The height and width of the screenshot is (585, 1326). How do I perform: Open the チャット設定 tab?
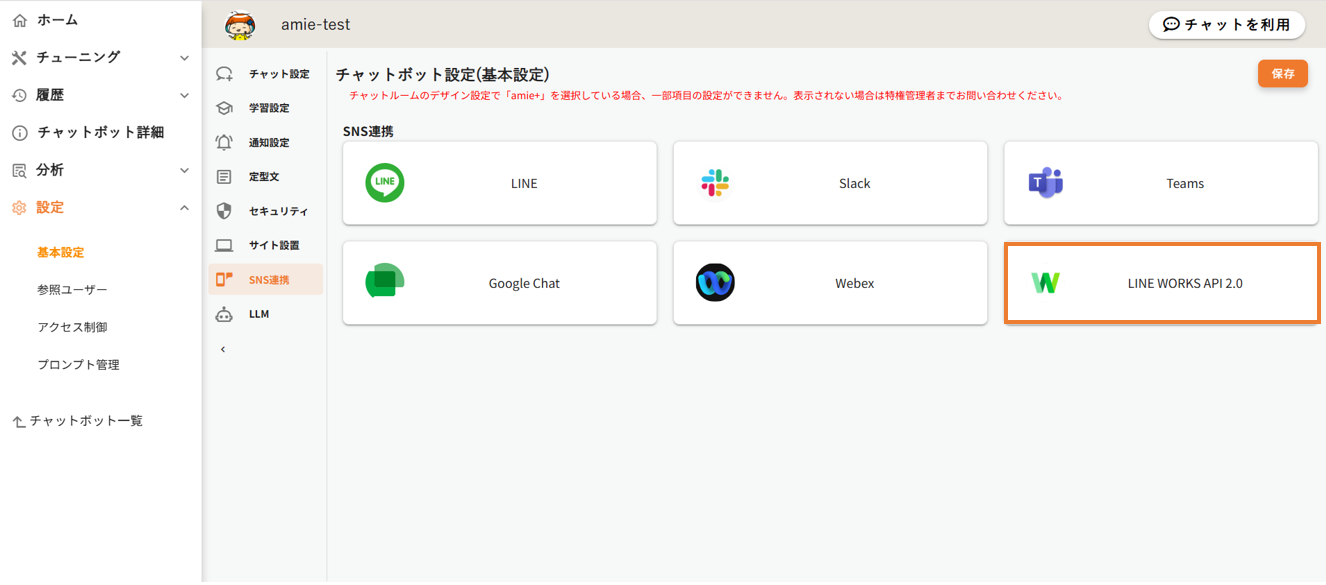click(278, 74)
